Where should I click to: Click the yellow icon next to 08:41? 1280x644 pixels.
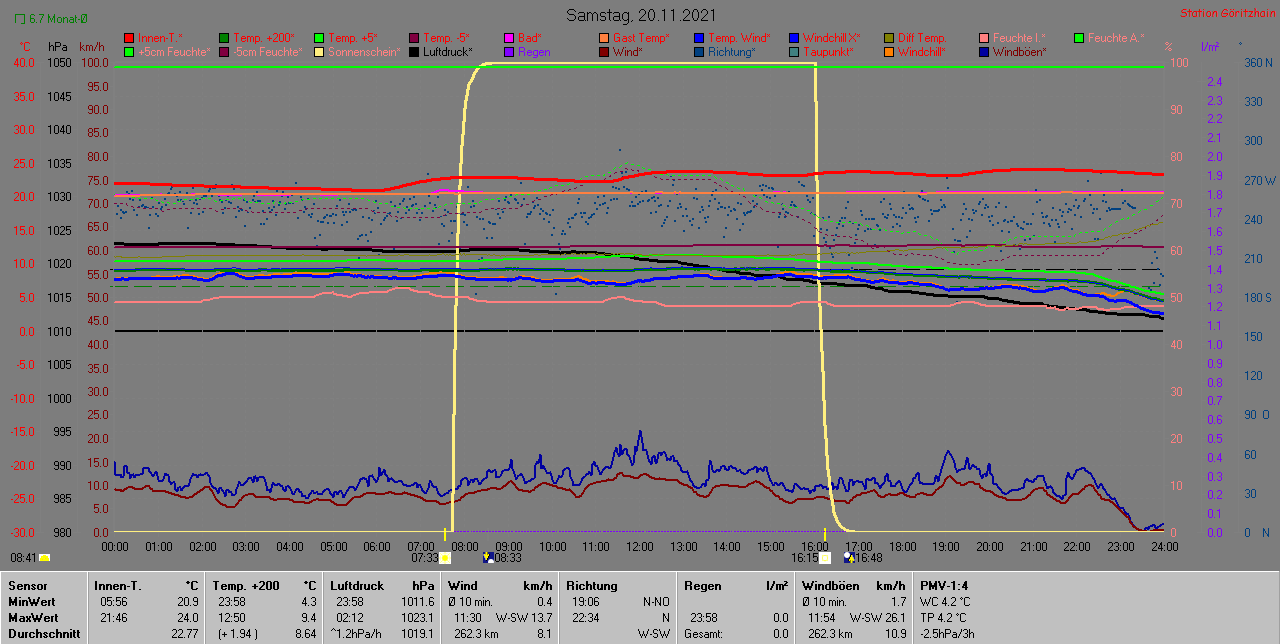(44, 558)
